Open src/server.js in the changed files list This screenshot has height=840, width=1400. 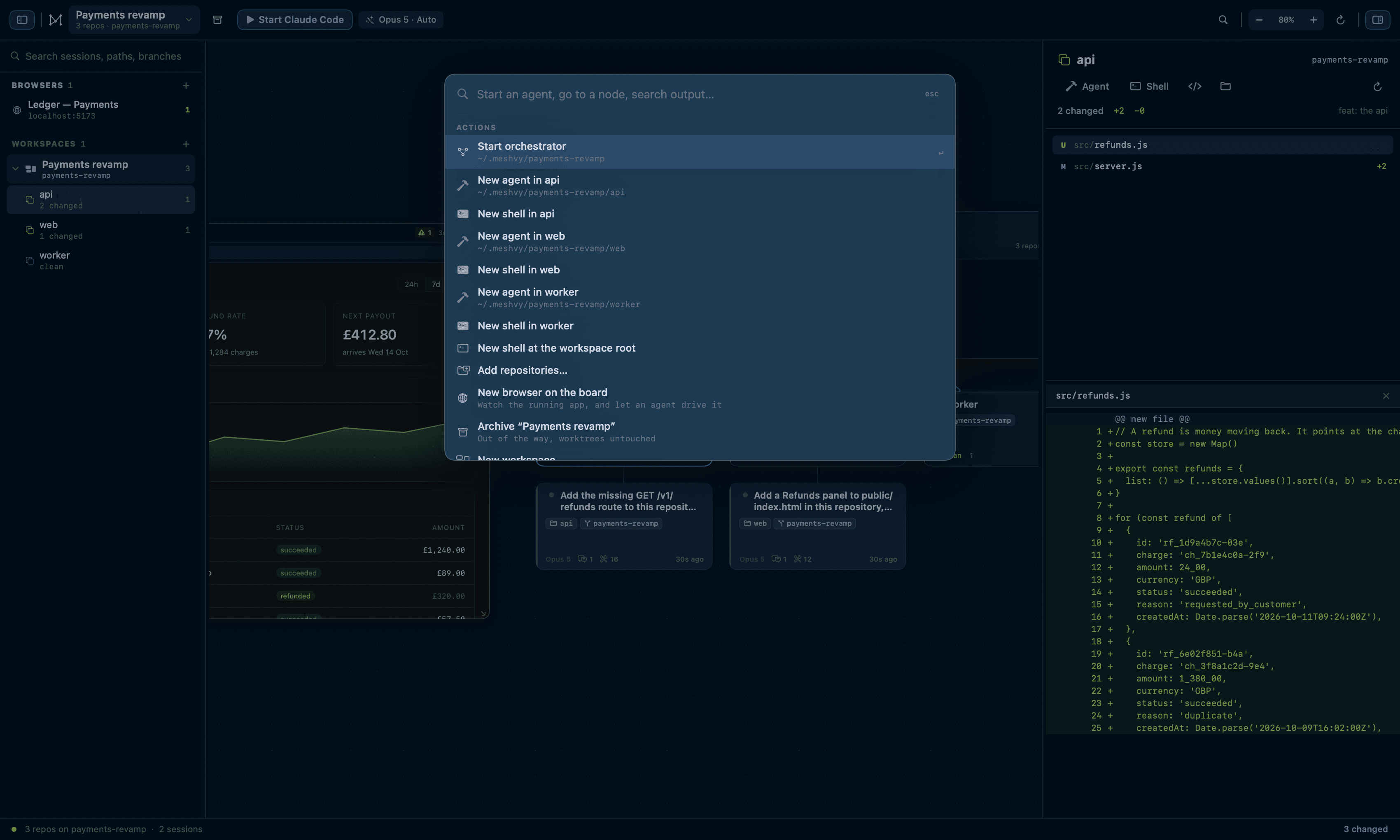[1222, 166]
